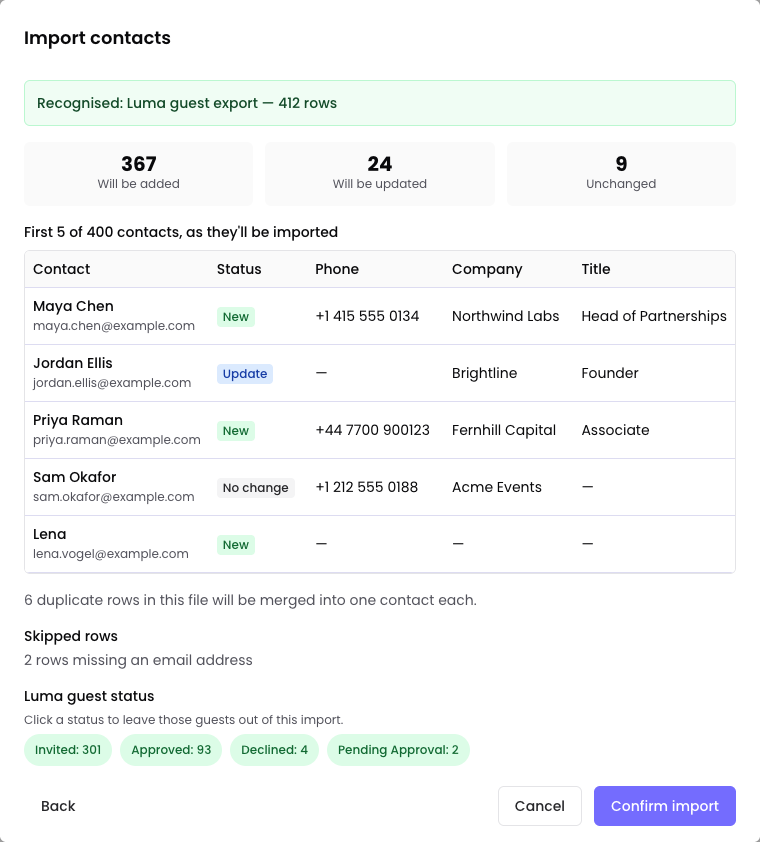Select the Lena contact name
760x842 pixels.
[49, 534]
